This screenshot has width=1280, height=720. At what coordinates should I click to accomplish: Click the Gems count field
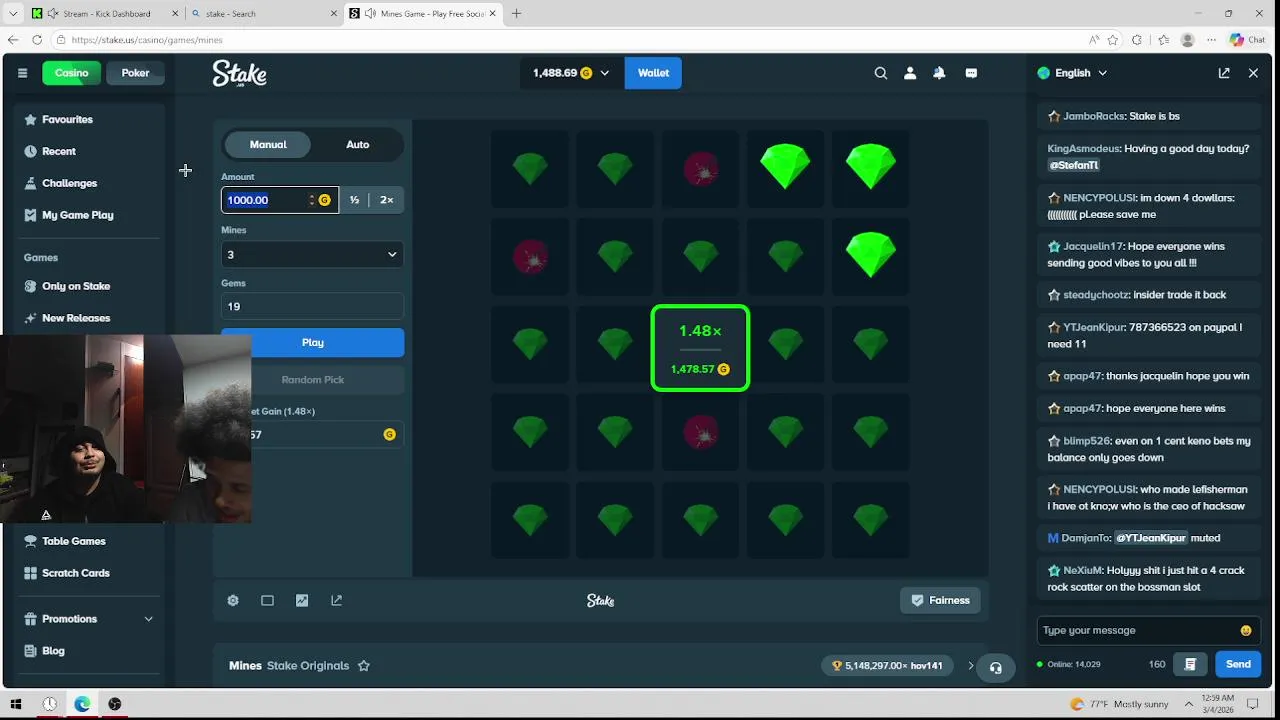[312, 306]
